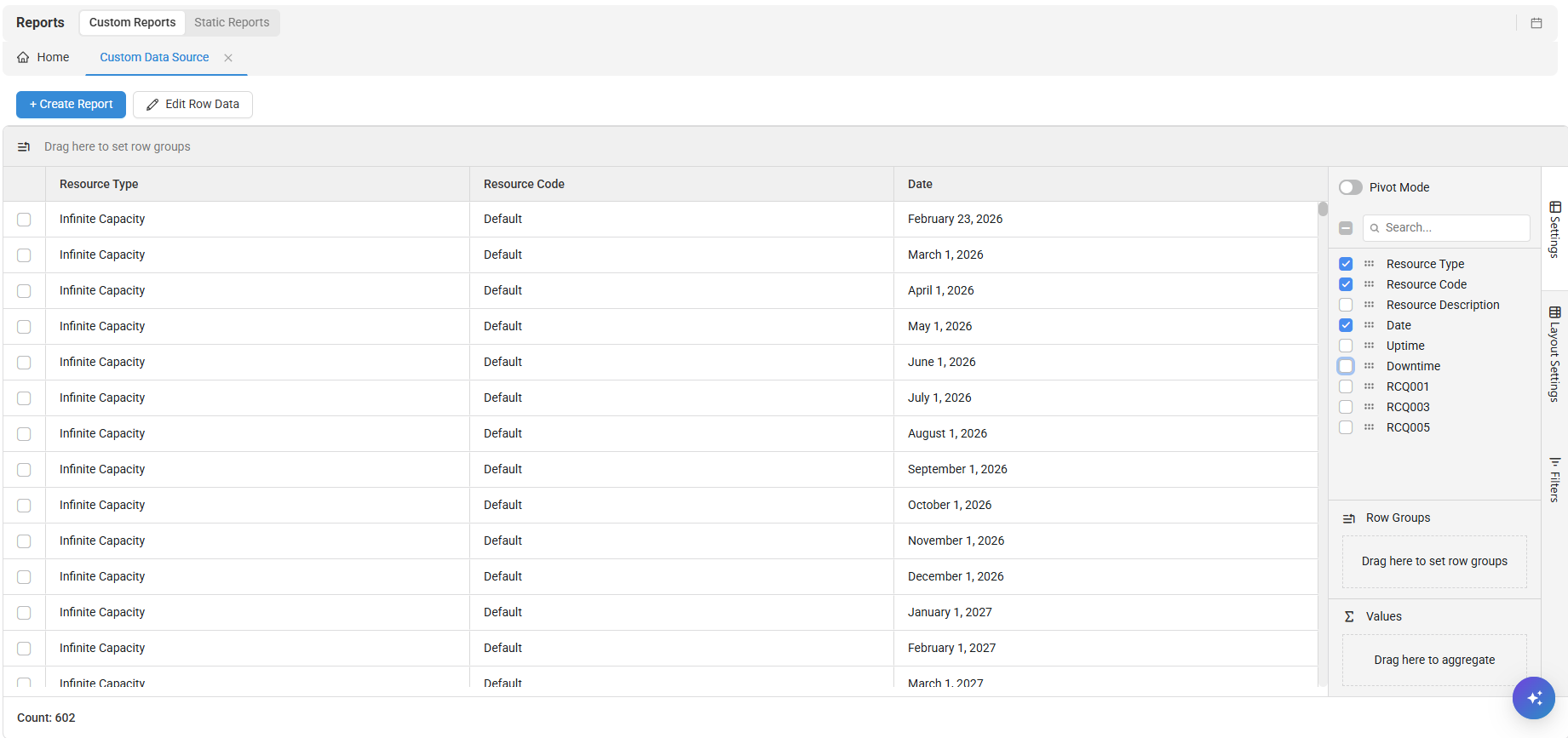Click the table's vertical scrollbar thumb

pyautogui.click(x=1322, y=209)
